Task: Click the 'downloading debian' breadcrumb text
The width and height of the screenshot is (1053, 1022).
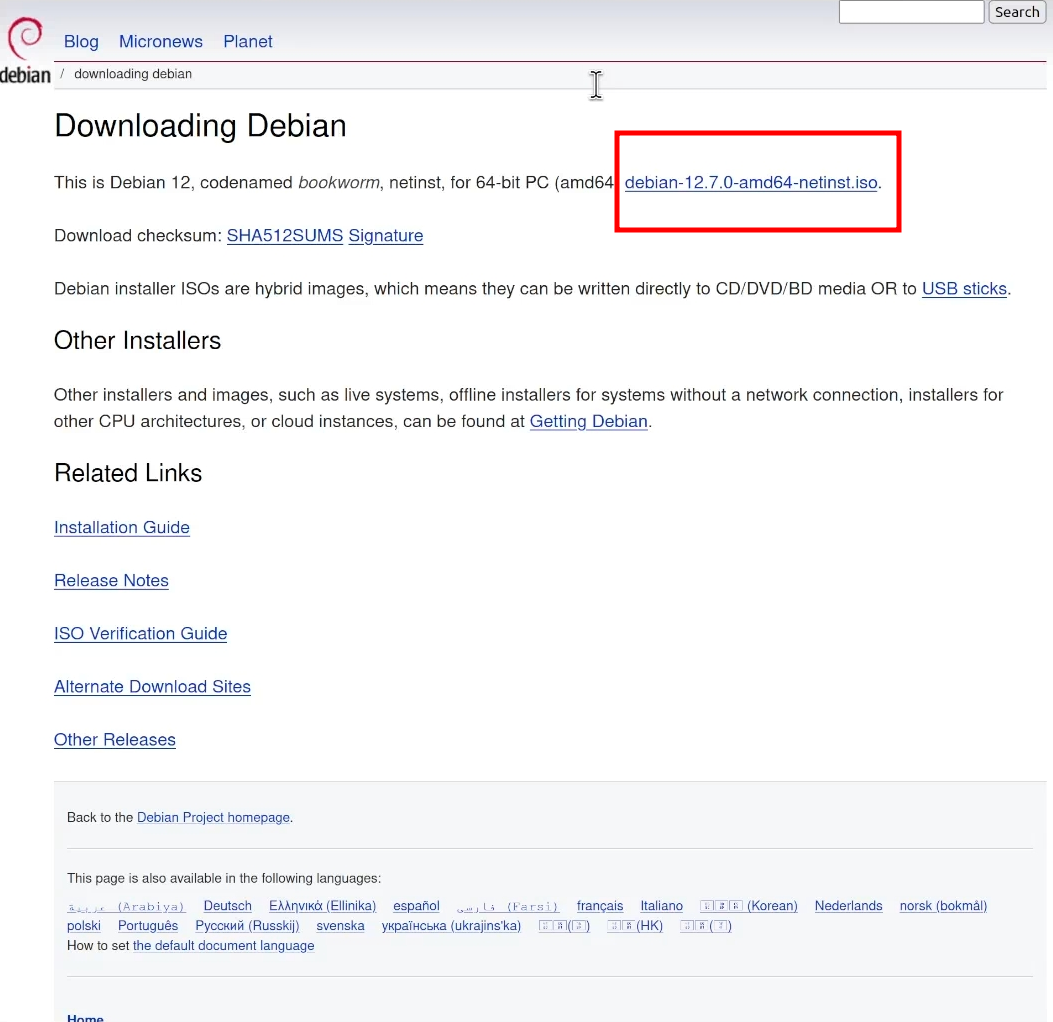Action: [133, 74]
